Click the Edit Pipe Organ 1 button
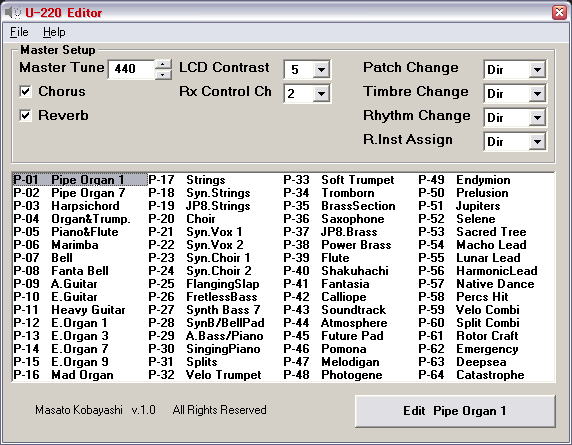This screenshot has height=445, width=572. coord(455,411)
